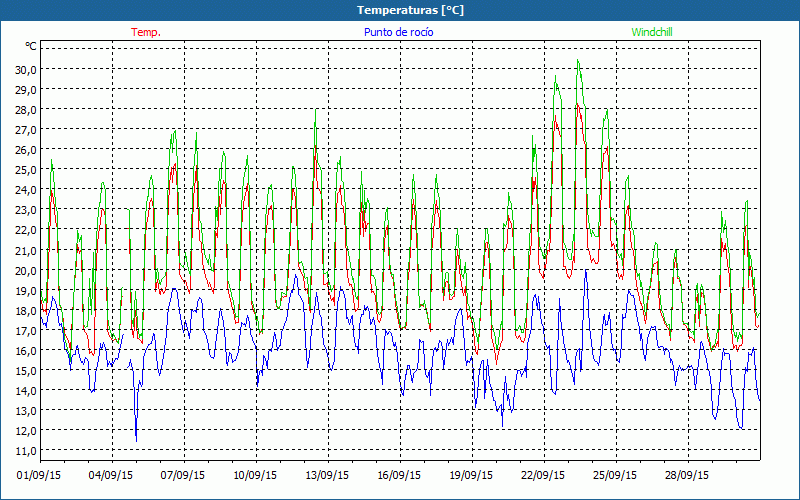Viewport: 800px width, 500px height.
Task: Click the '15,0' y-axis value
Action: [26, 370]
